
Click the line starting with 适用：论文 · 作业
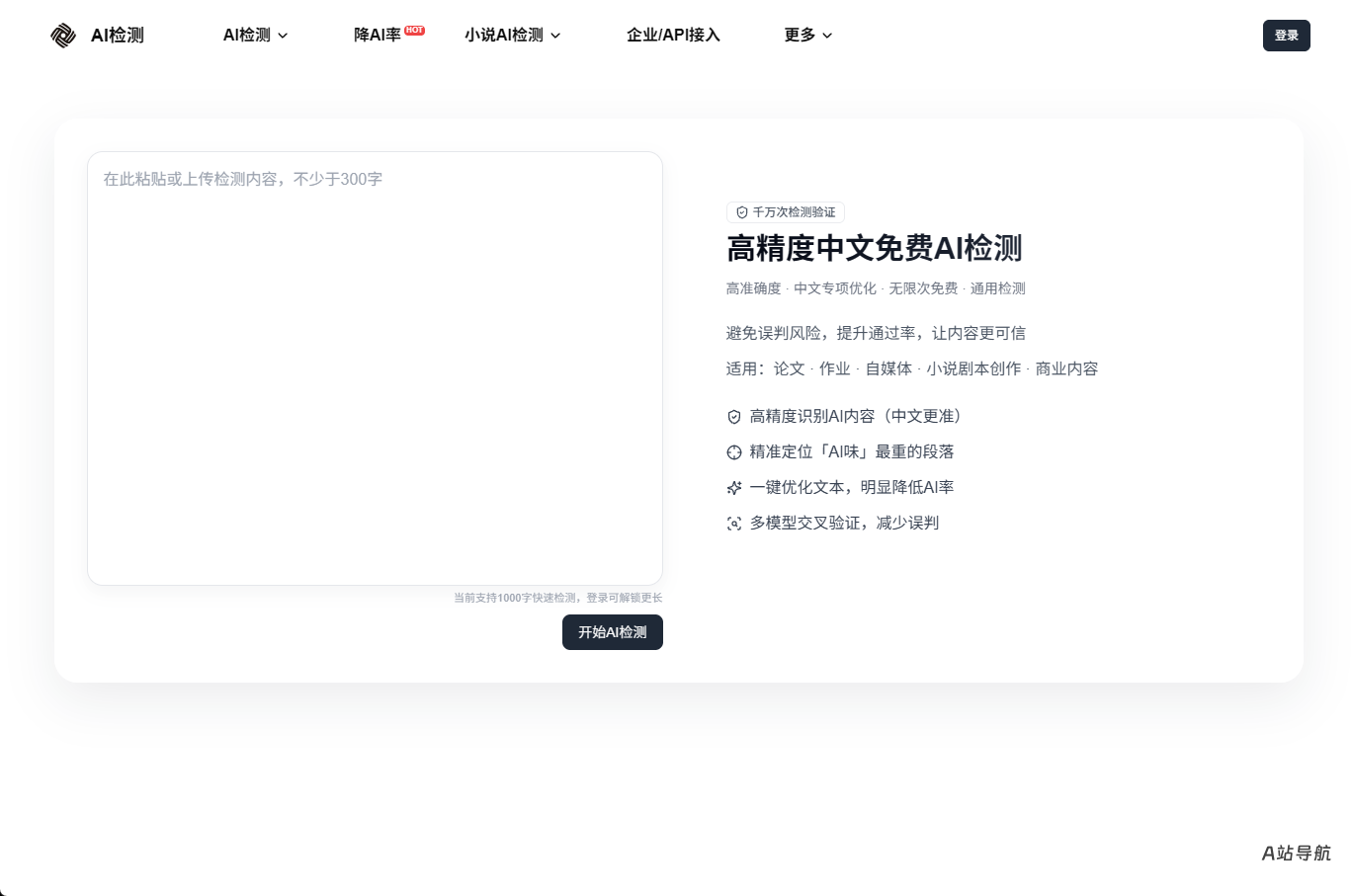[x=912, y=369]
